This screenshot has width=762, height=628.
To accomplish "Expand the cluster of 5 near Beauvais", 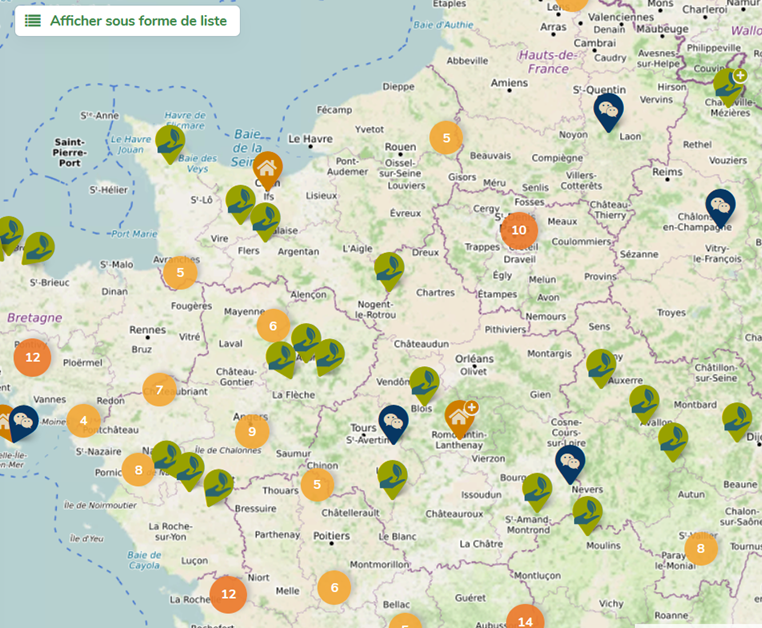I will tap(446, 138).
